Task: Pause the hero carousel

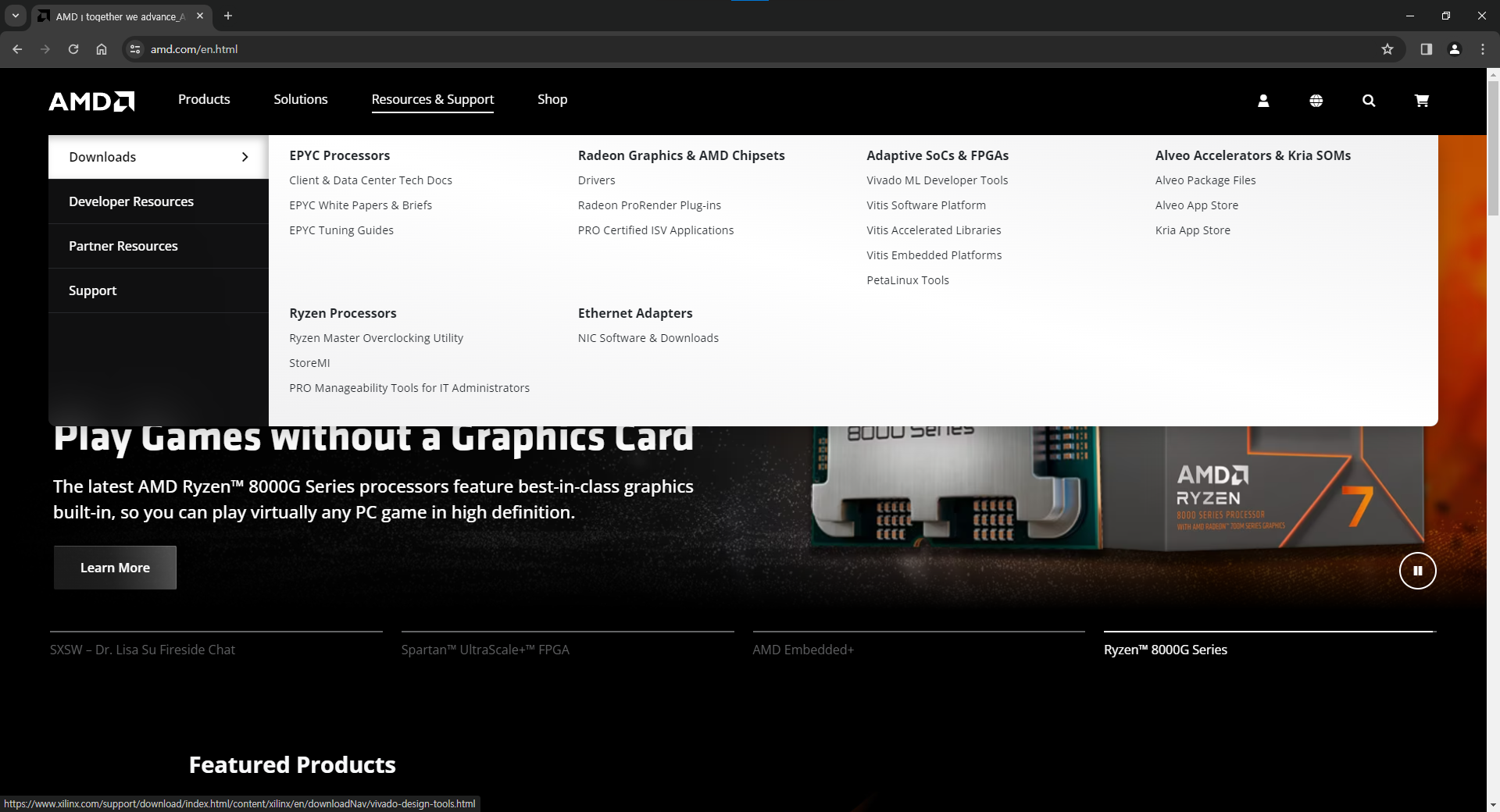Action: pos(1417,571)
